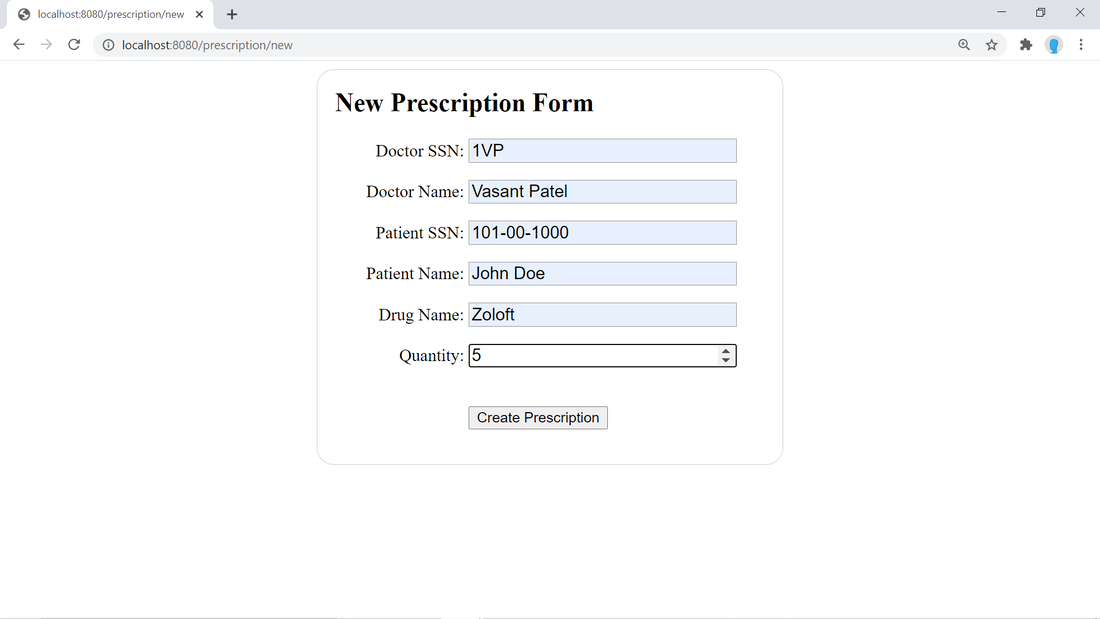Screen dimensions: 1100x619
Task: Bookmark this page with the star
Action: point(992,45)
